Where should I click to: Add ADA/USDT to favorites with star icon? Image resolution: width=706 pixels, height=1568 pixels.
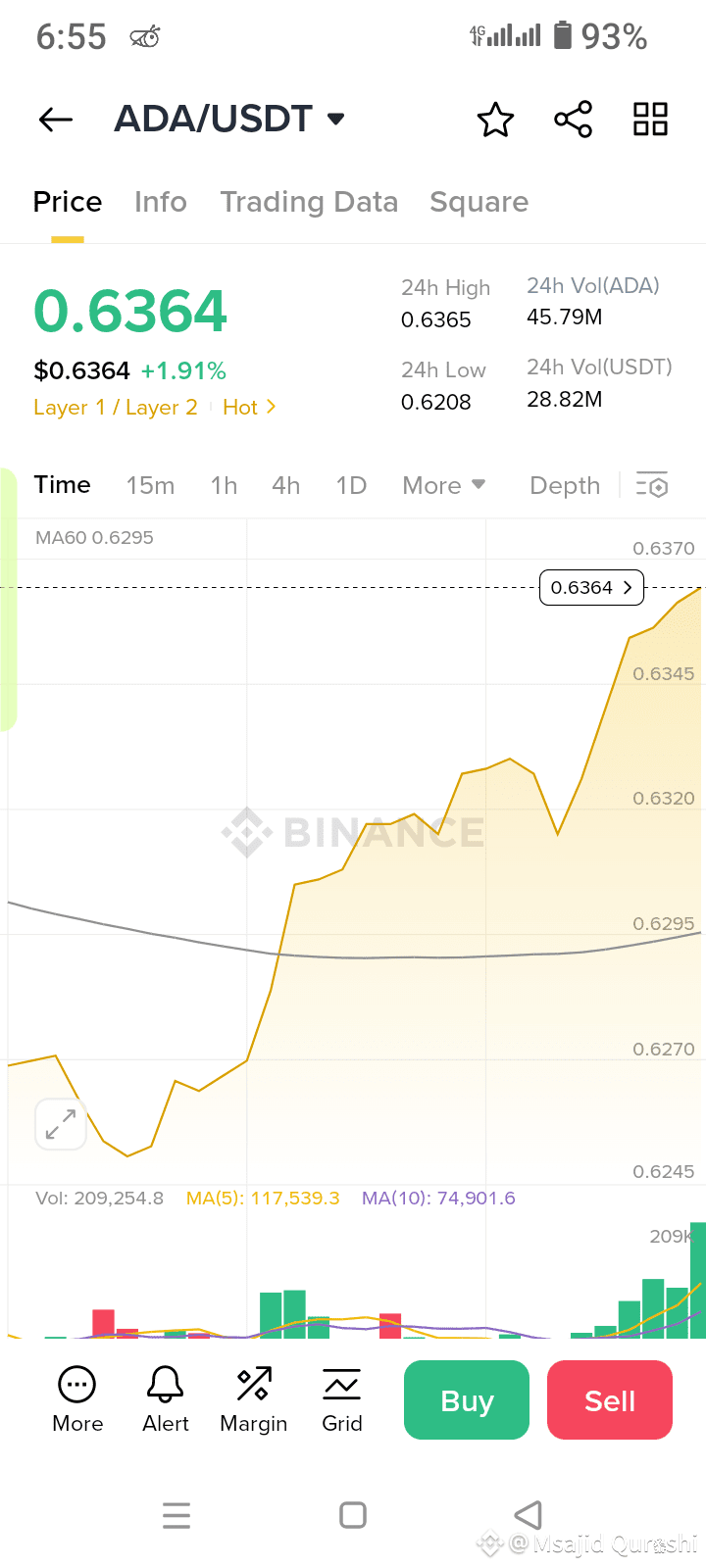coord(495,120)
